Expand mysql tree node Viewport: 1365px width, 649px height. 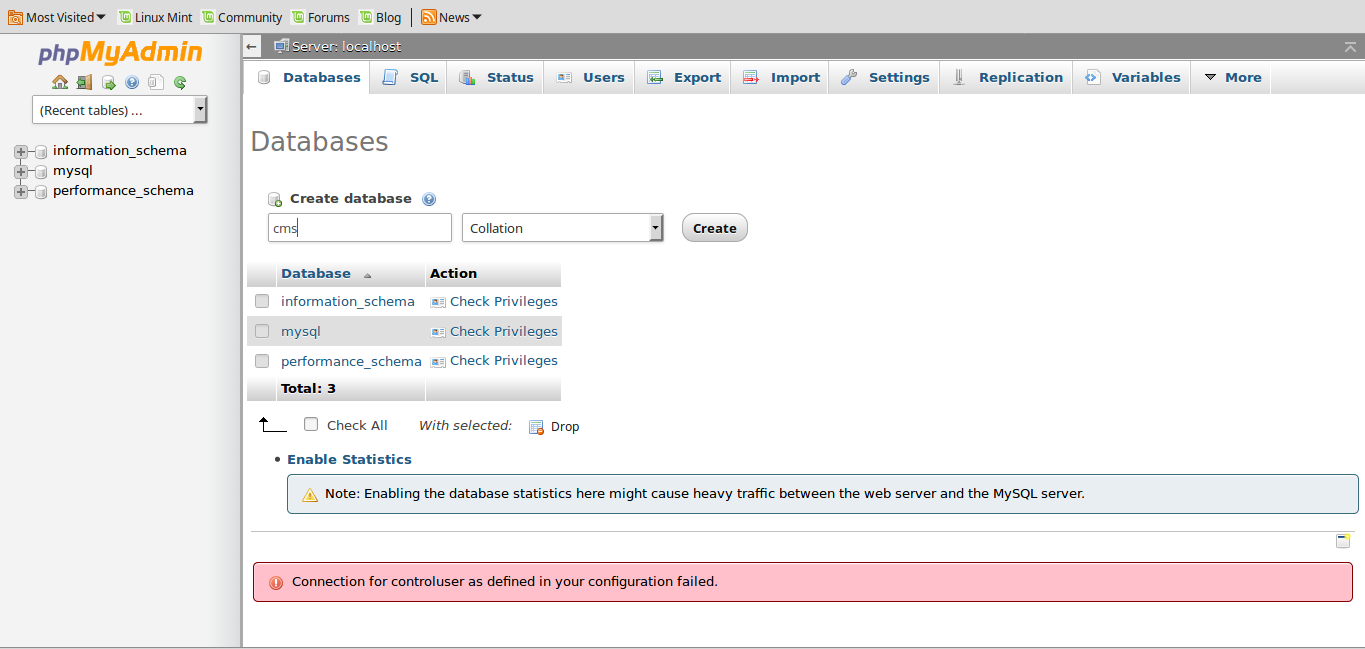[21, 172]
